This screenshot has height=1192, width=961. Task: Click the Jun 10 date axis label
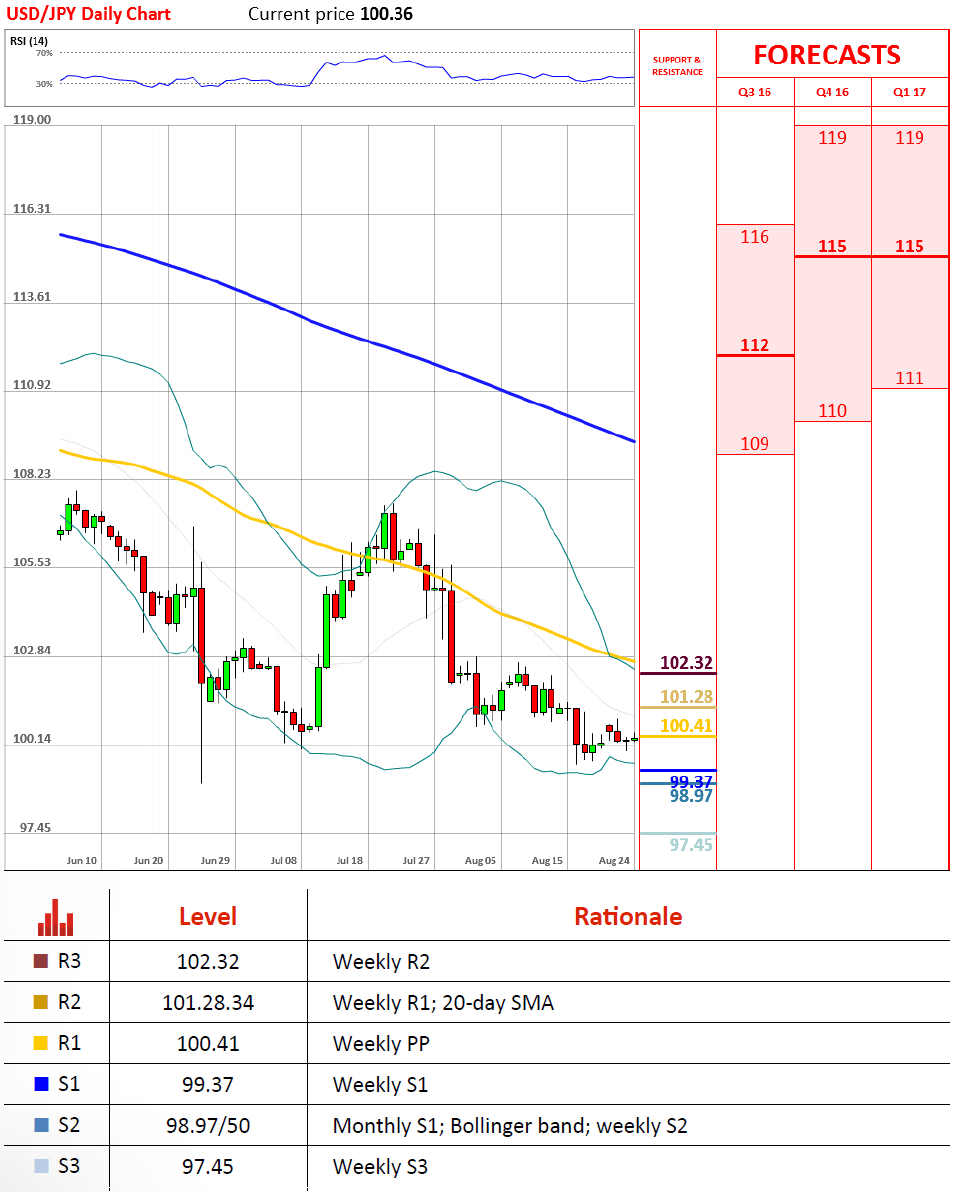(81, 861)
